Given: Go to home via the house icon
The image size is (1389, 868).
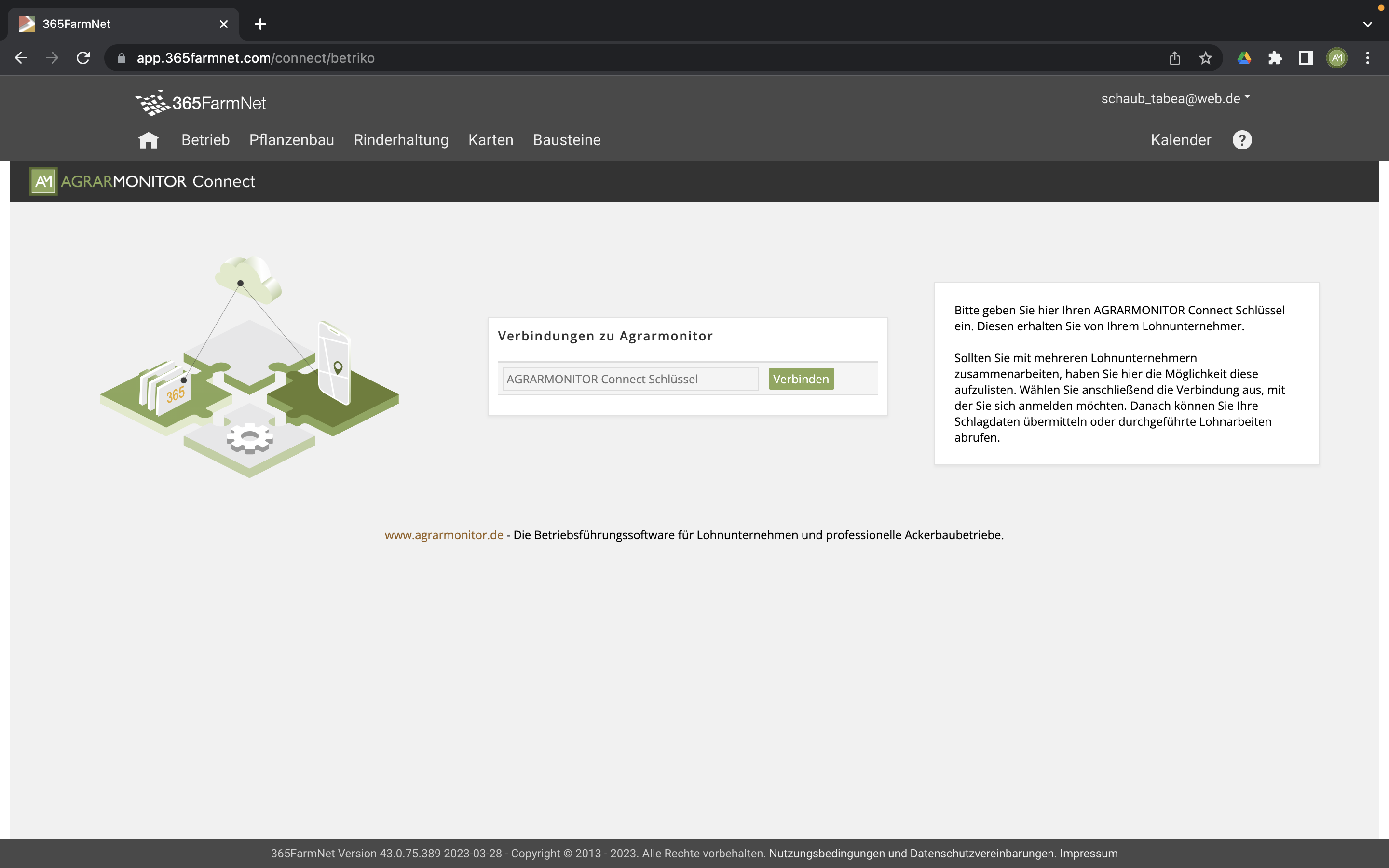Looking at the screenshot, I should point(148,140).
